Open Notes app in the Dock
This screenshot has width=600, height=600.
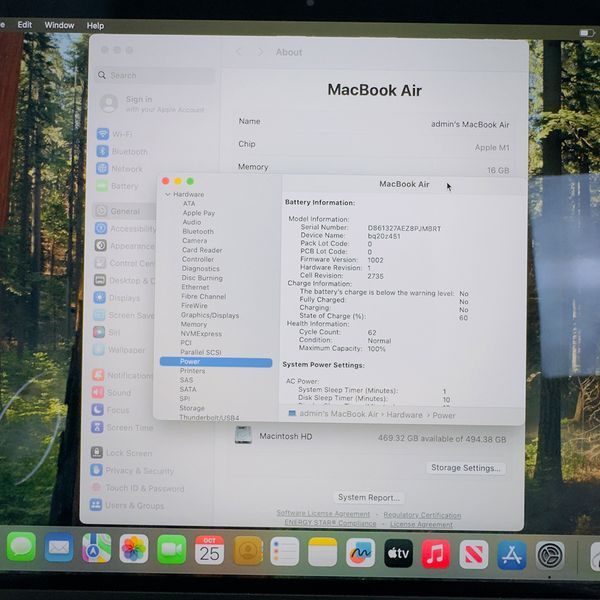[322, 552]
